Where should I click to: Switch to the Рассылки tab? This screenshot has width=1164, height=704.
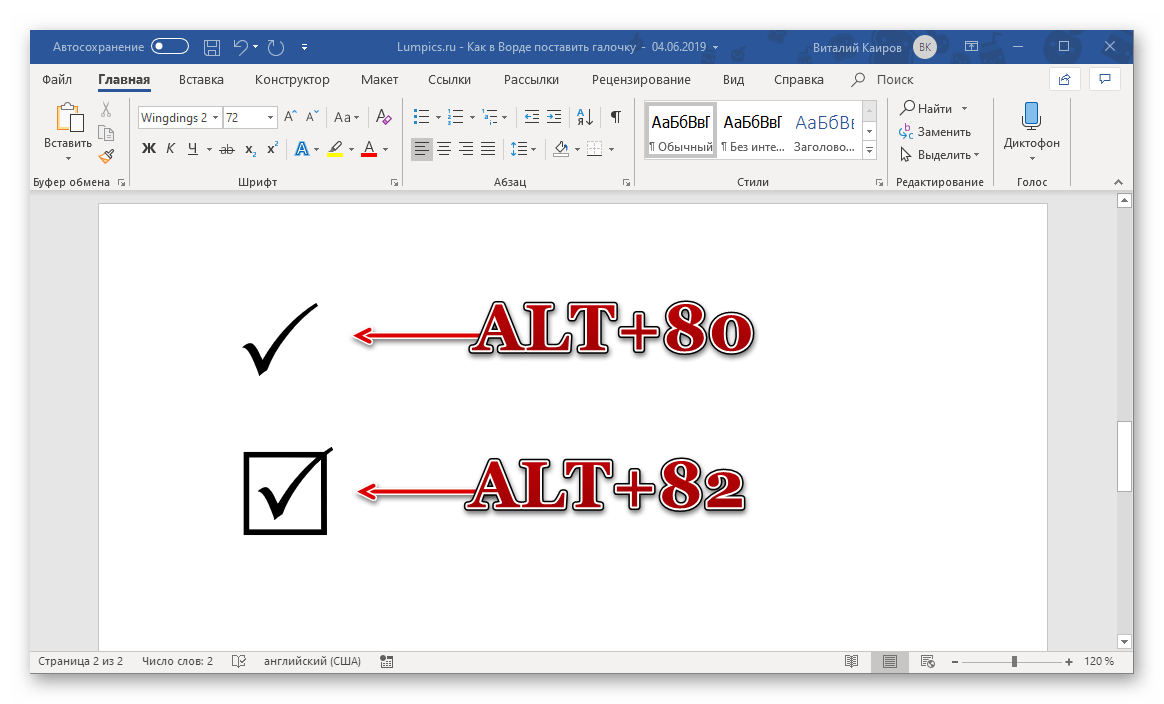tap(532, 79)
